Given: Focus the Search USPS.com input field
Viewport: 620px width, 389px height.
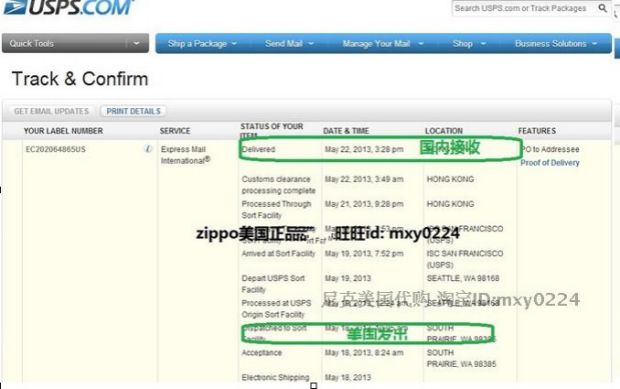Looking at the screenshot, I should tap(524, 8).
